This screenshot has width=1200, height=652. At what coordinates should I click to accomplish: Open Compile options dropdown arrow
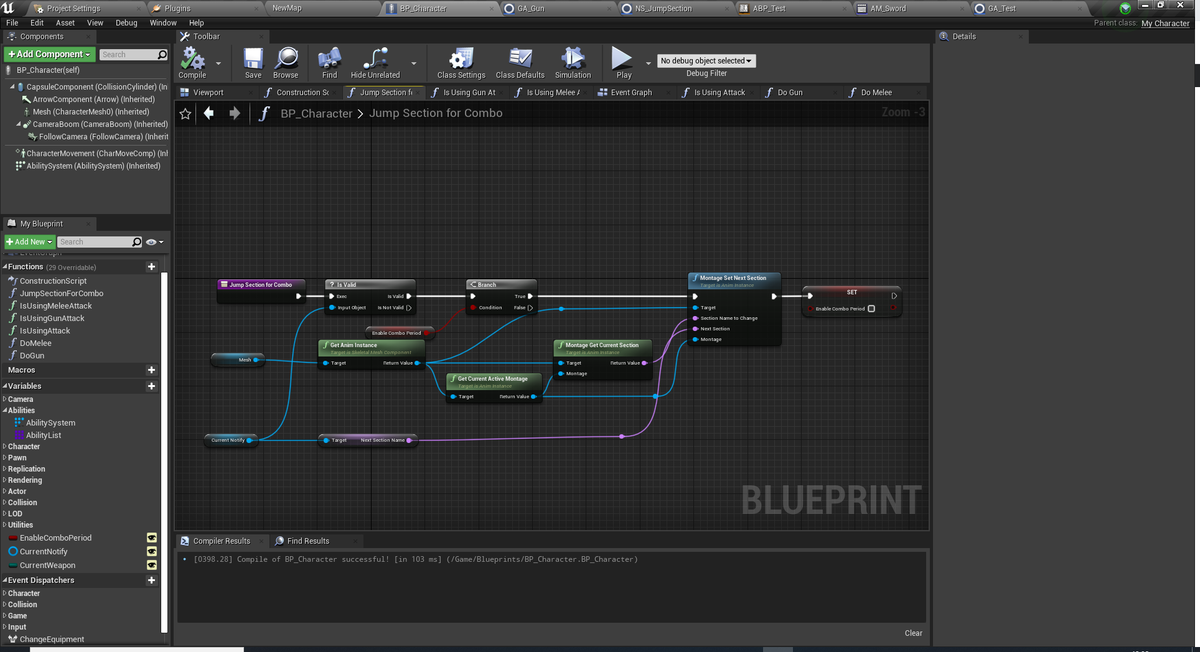218,62
